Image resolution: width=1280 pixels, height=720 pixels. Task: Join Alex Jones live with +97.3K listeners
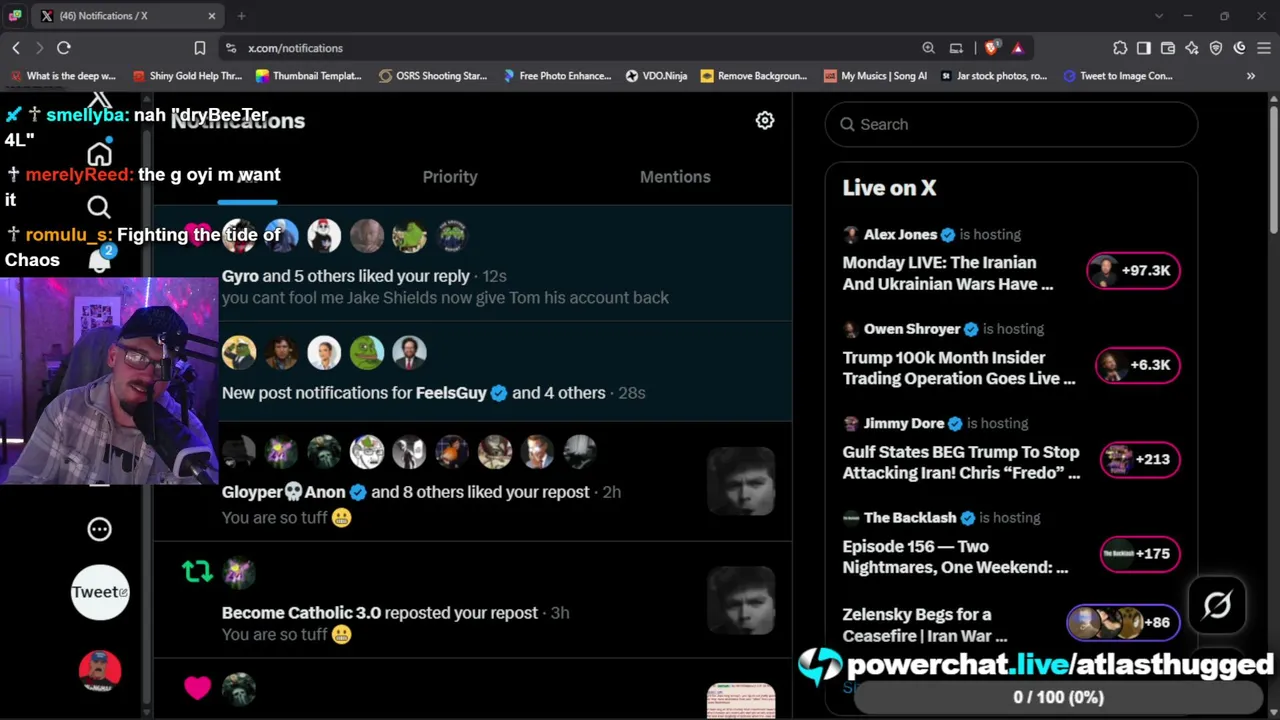pos(1134,271)
